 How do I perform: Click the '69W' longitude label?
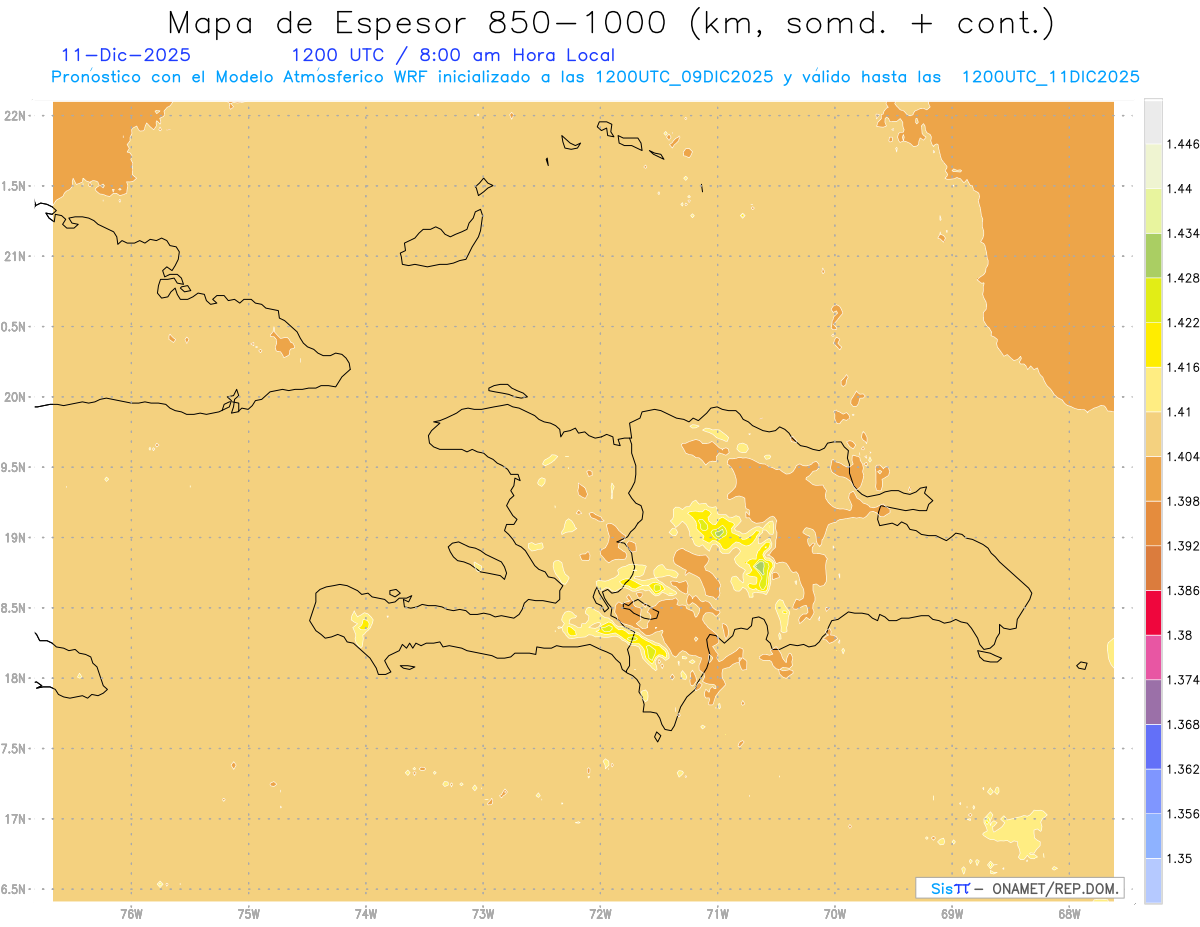tap(952, 913)
